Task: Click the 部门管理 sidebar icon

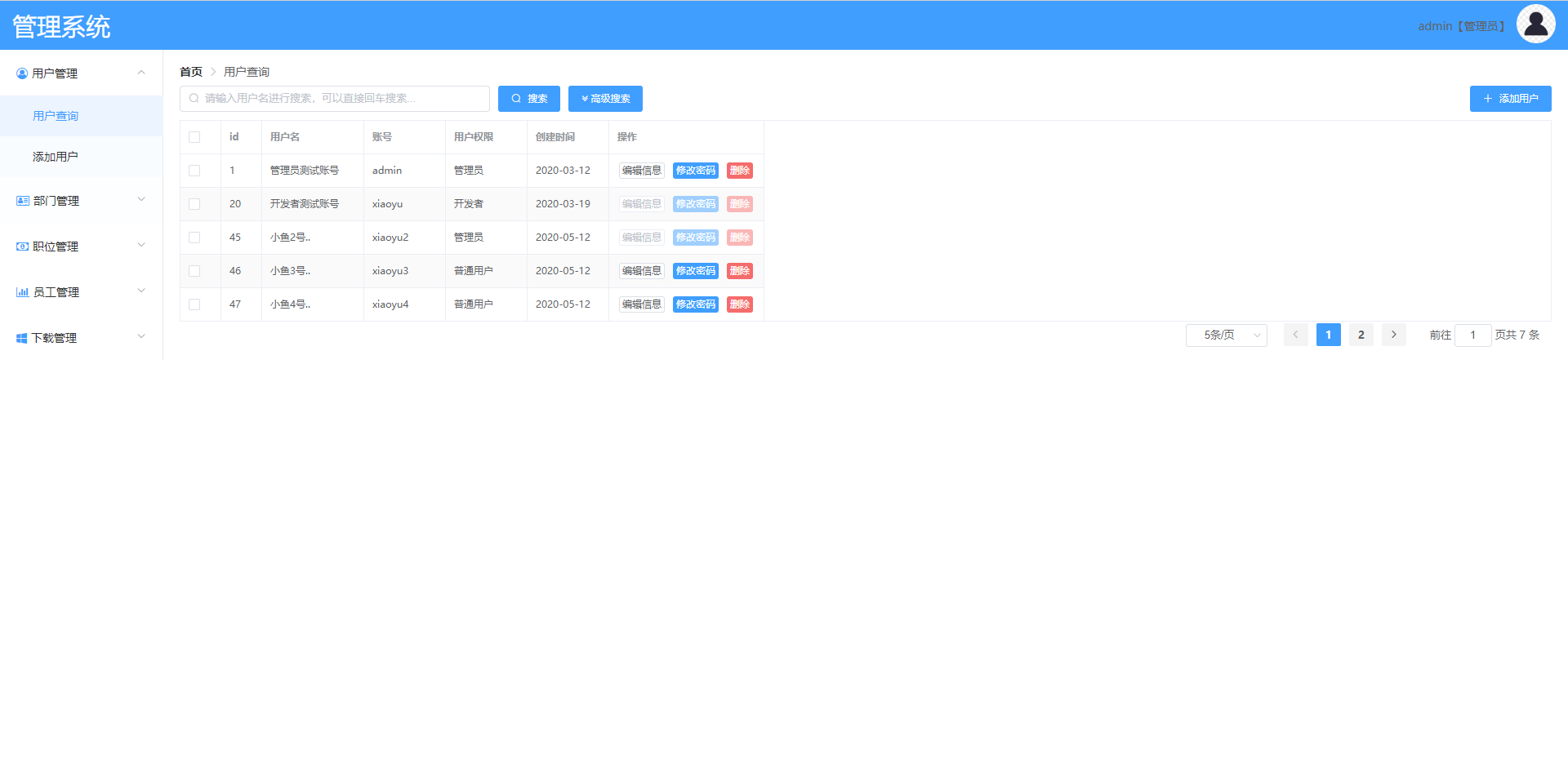Action: [x=21, y=200]
